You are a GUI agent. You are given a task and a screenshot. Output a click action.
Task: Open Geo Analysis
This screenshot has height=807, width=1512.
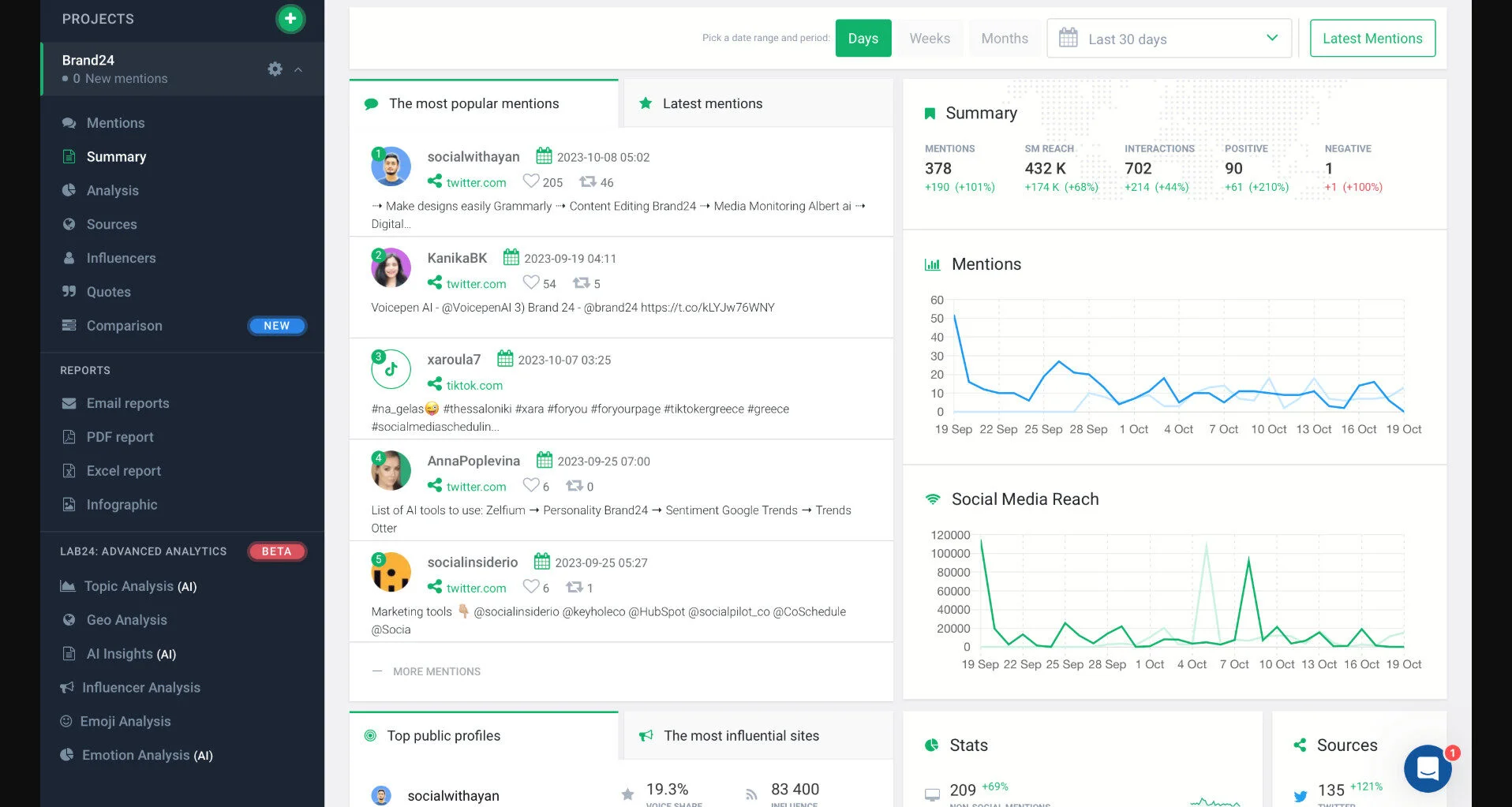(126, 620)
